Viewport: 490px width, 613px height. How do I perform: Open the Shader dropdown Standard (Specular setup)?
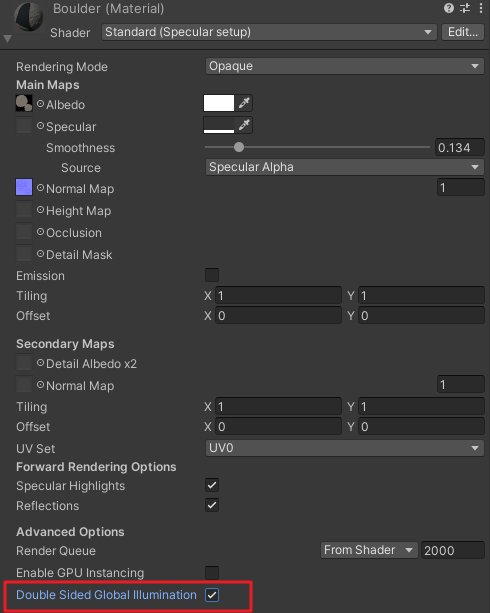tap(269, 32)
